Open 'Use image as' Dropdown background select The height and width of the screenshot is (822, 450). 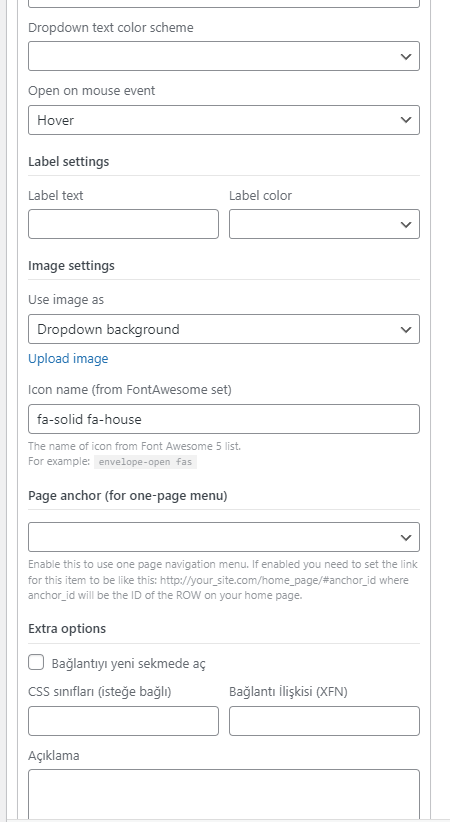(223, 329)
